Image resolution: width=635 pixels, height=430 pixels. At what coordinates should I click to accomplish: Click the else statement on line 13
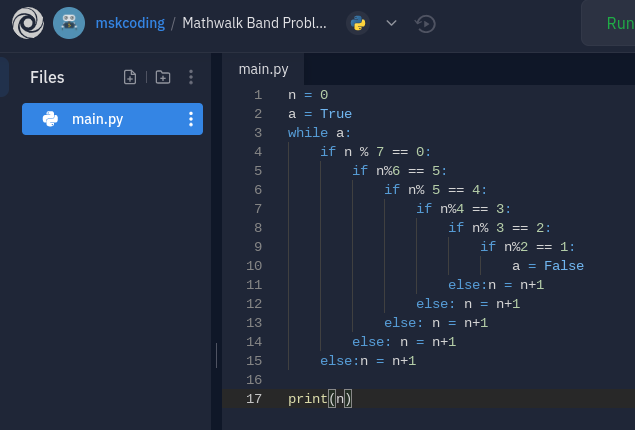[x=436, y=323]
